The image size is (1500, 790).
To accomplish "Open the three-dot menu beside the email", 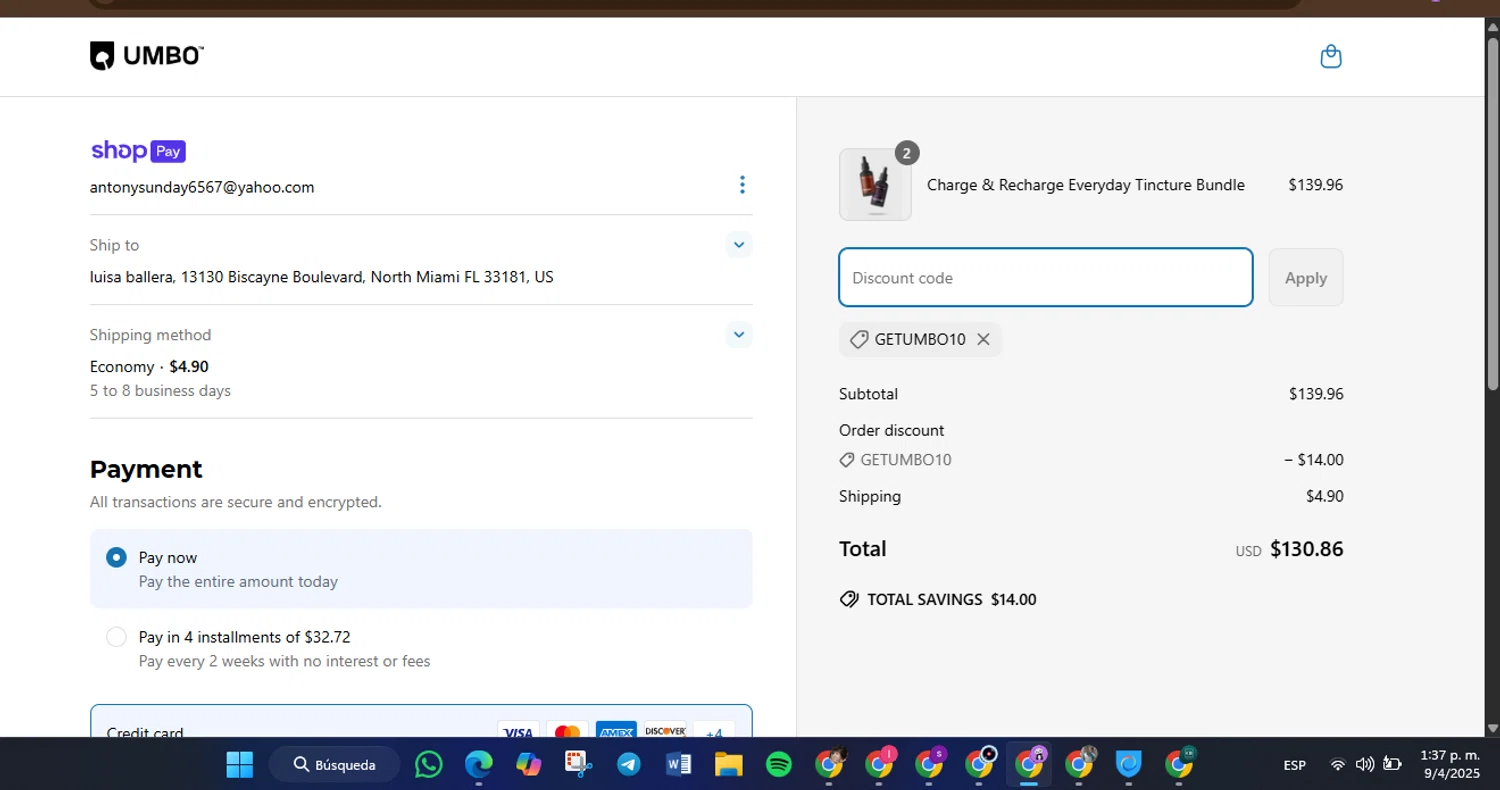I will [741, 184].
